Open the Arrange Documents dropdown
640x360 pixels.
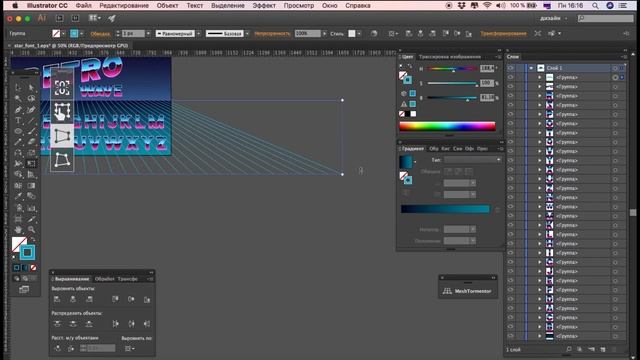95,18
